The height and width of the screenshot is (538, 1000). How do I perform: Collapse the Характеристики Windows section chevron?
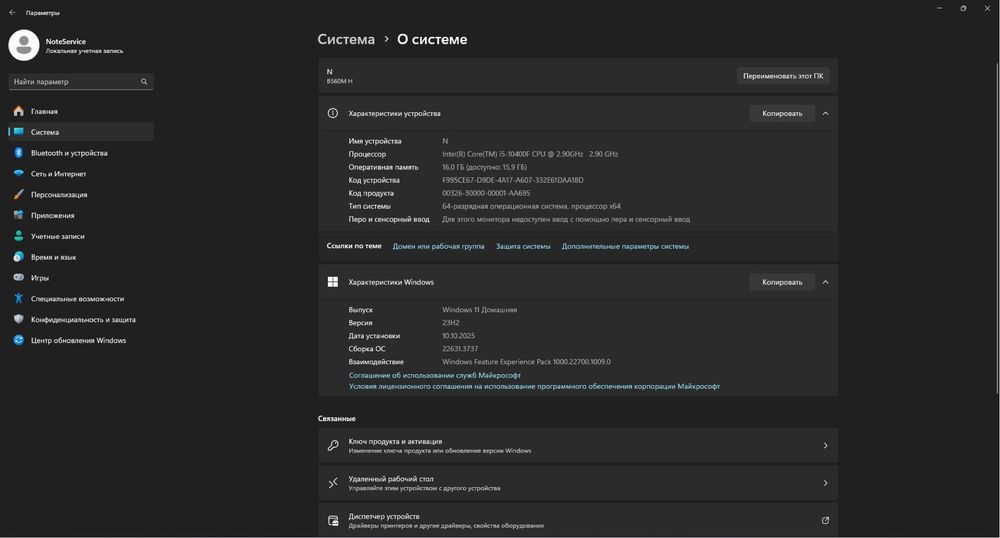click(x=825, y=282)
